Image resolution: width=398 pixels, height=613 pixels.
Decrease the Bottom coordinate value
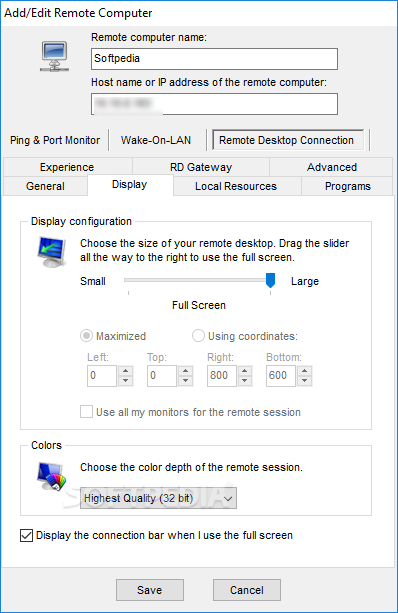[x=304, y=381]
